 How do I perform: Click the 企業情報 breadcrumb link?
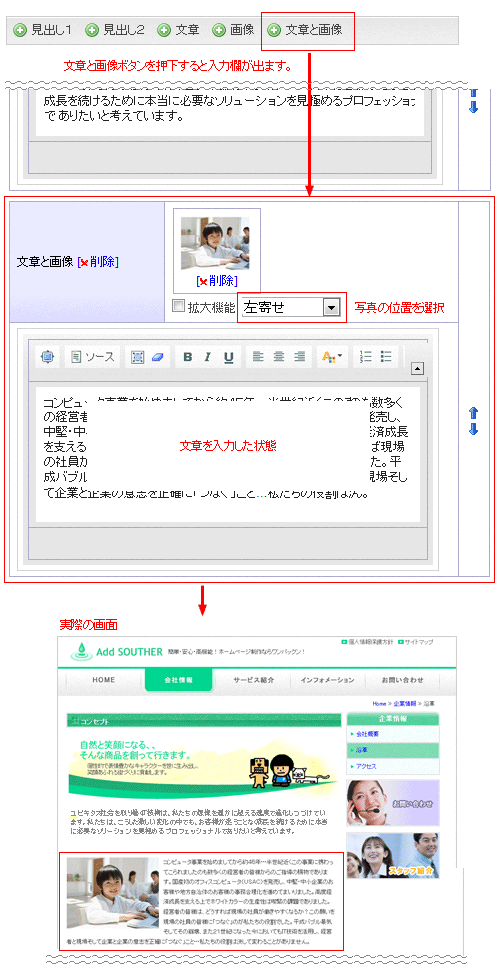(x=404, y=704)
